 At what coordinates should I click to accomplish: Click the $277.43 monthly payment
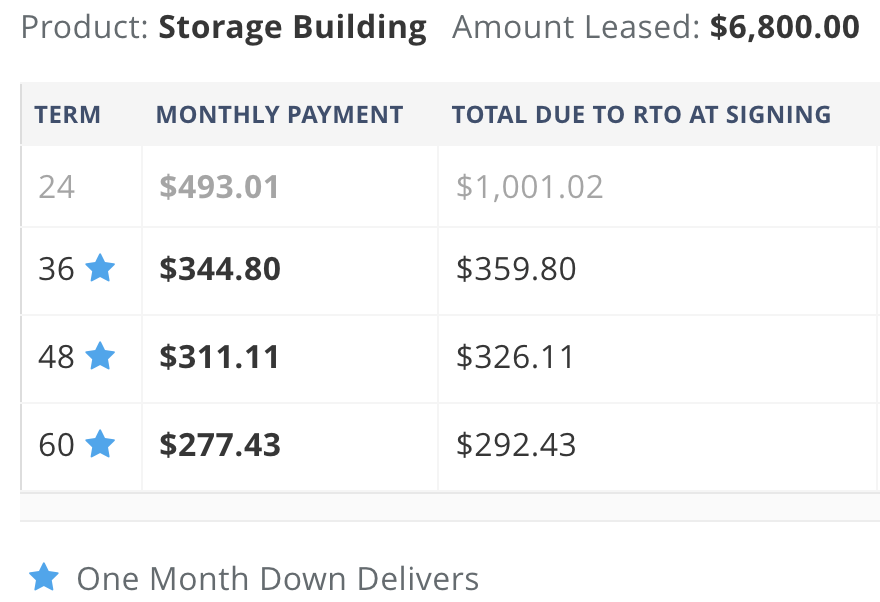click(220, 445)
